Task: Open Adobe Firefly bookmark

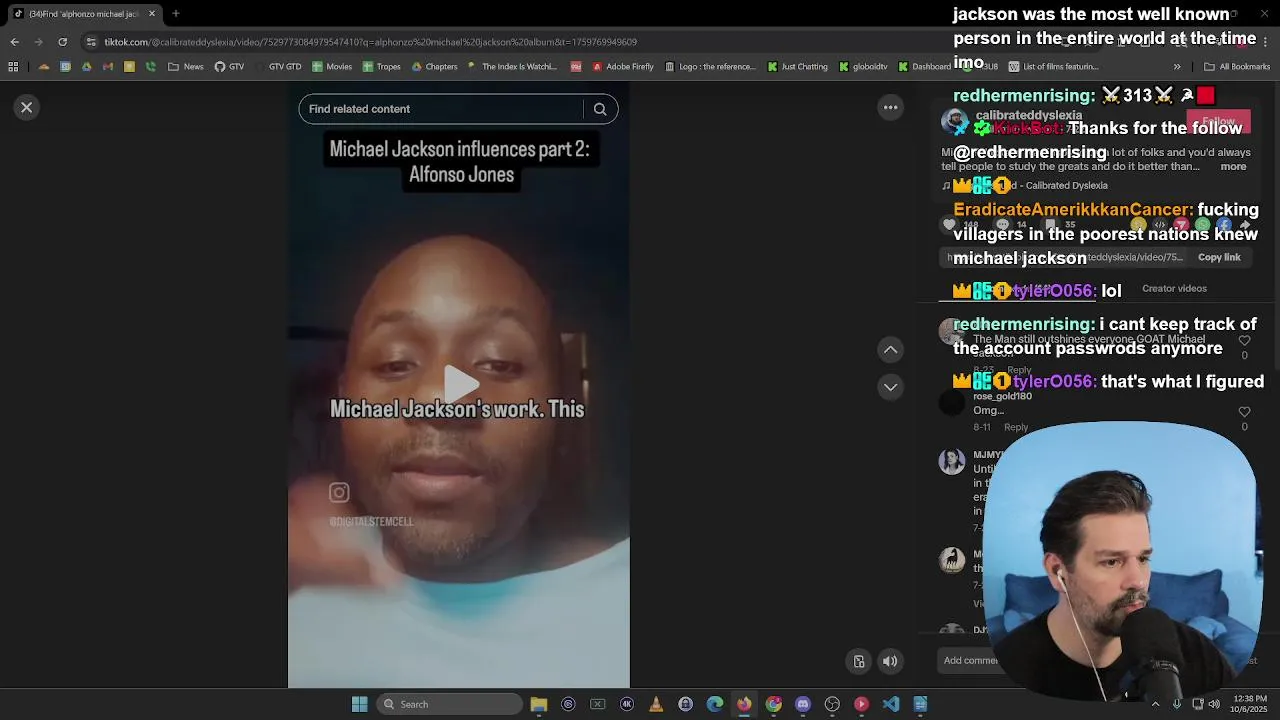Action: click(x=622, y=67)
